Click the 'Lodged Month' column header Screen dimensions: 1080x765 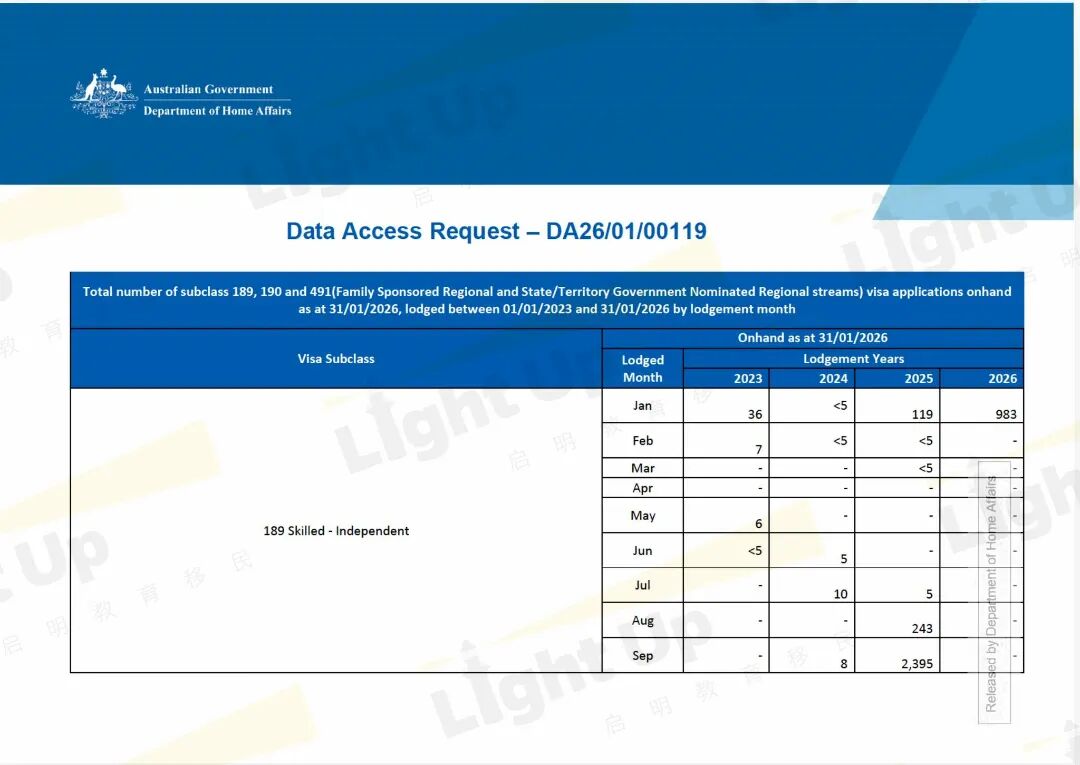point(643,368)
